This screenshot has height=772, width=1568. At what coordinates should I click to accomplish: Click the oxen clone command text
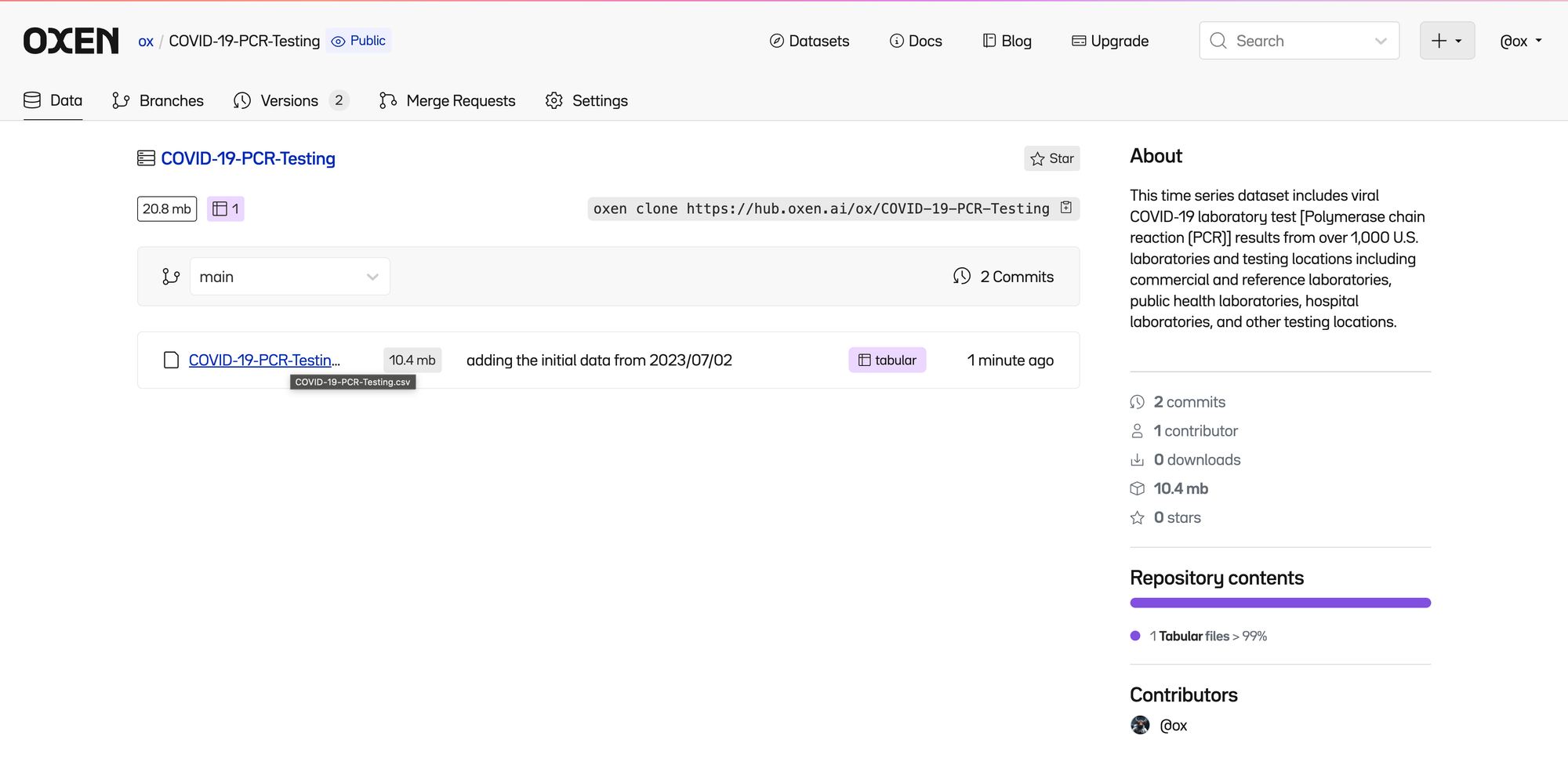(821, 208)
